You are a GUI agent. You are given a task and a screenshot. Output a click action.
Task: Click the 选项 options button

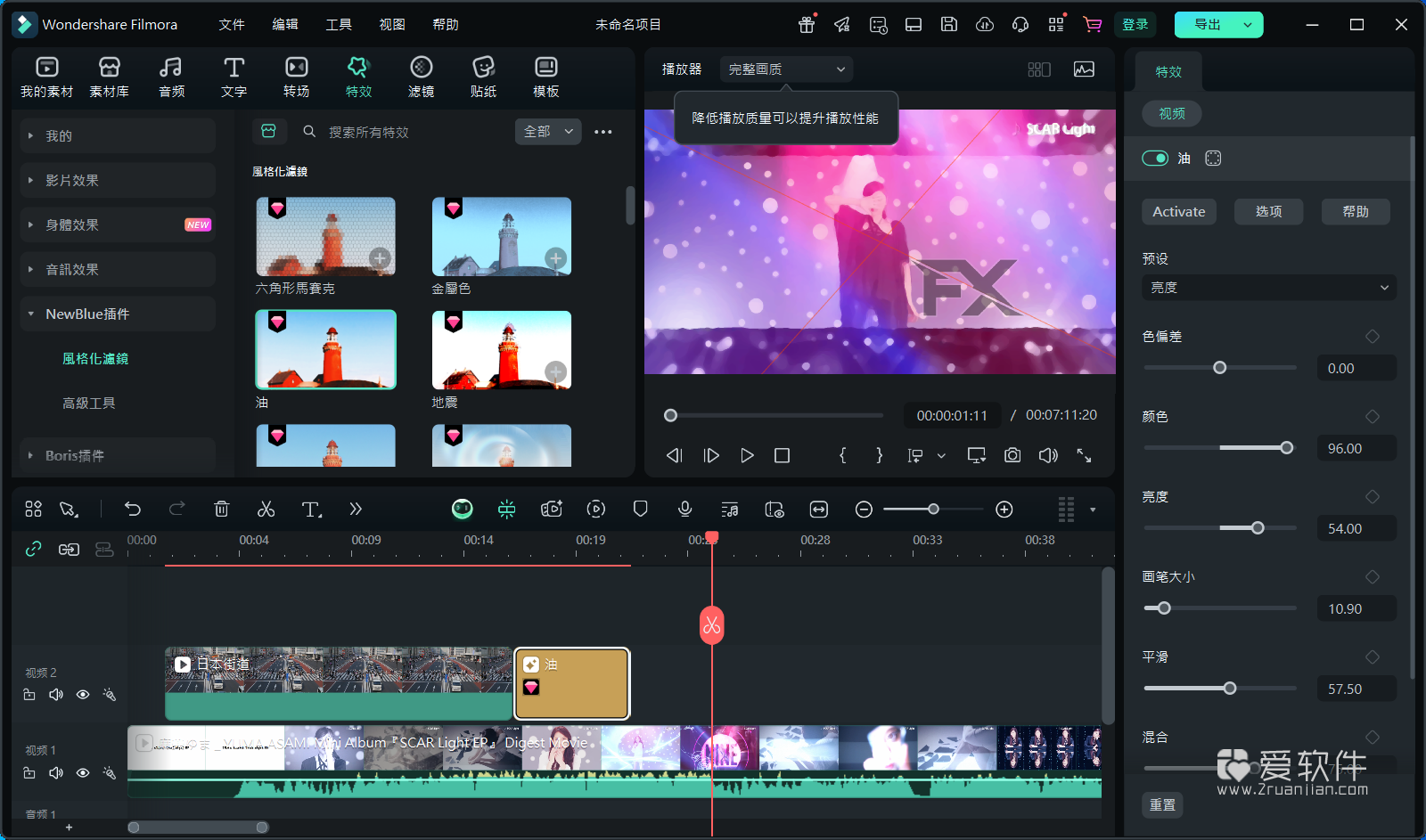(x=1268, y=211)
